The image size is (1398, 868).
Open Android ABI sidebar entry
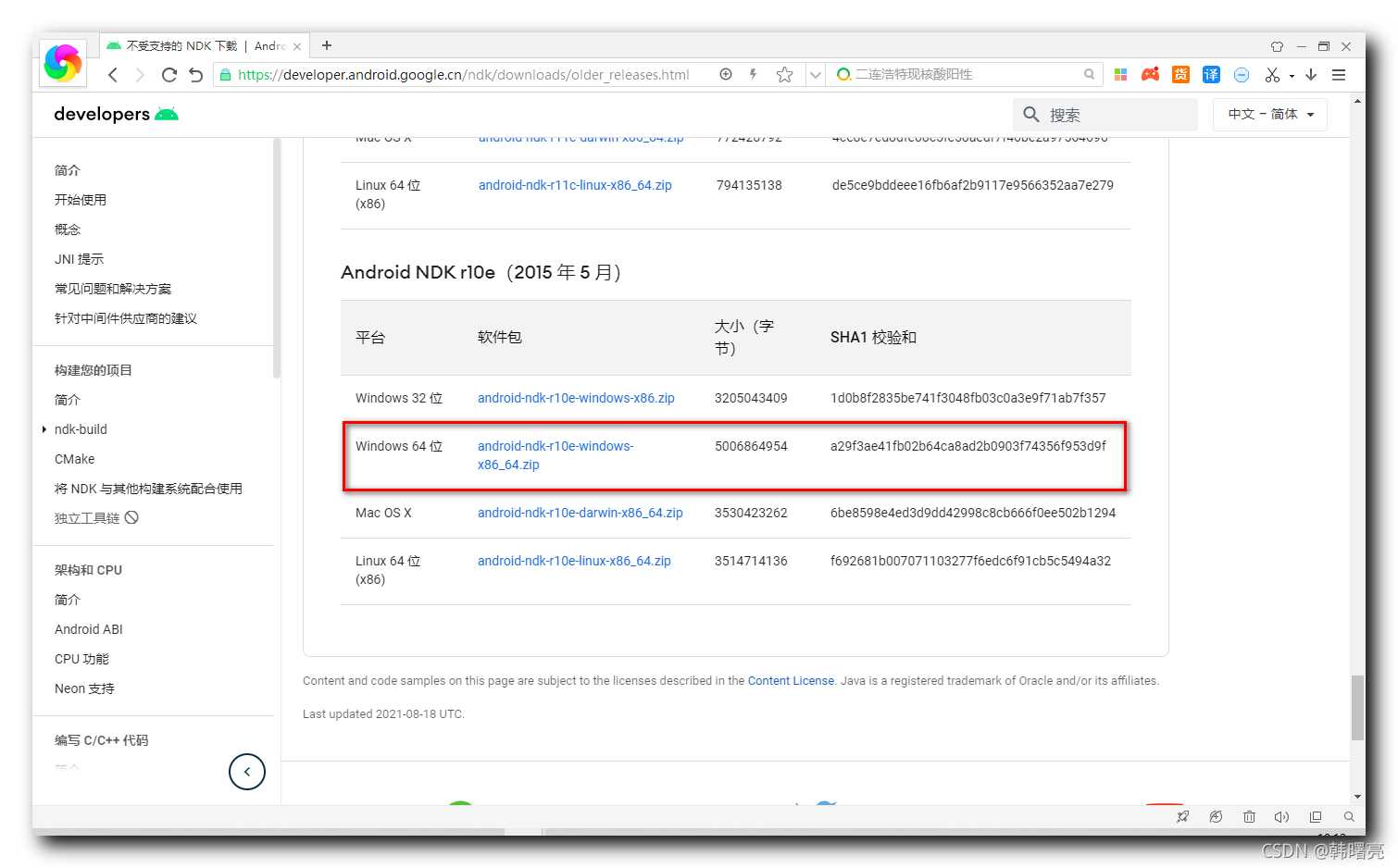(89, 629)
